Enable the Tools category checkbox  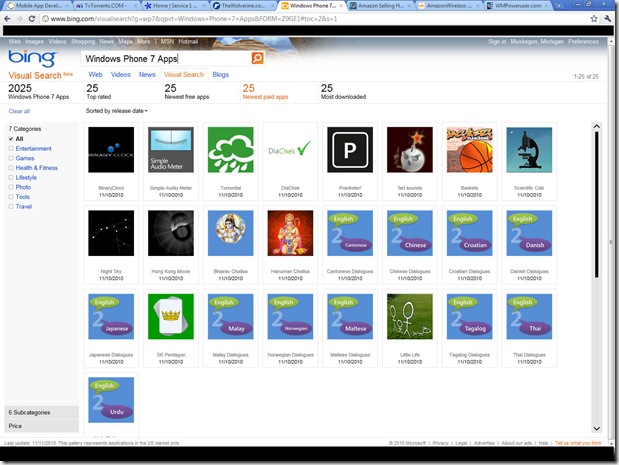coord(11,197)
